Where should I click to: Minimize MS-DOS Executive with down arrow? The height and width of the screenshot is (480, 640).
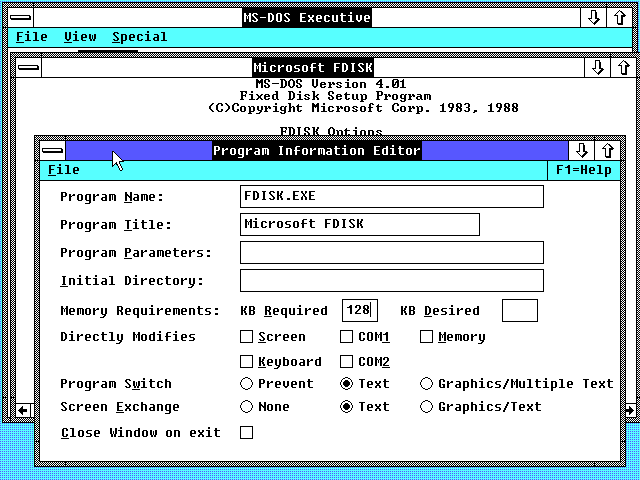593,18
